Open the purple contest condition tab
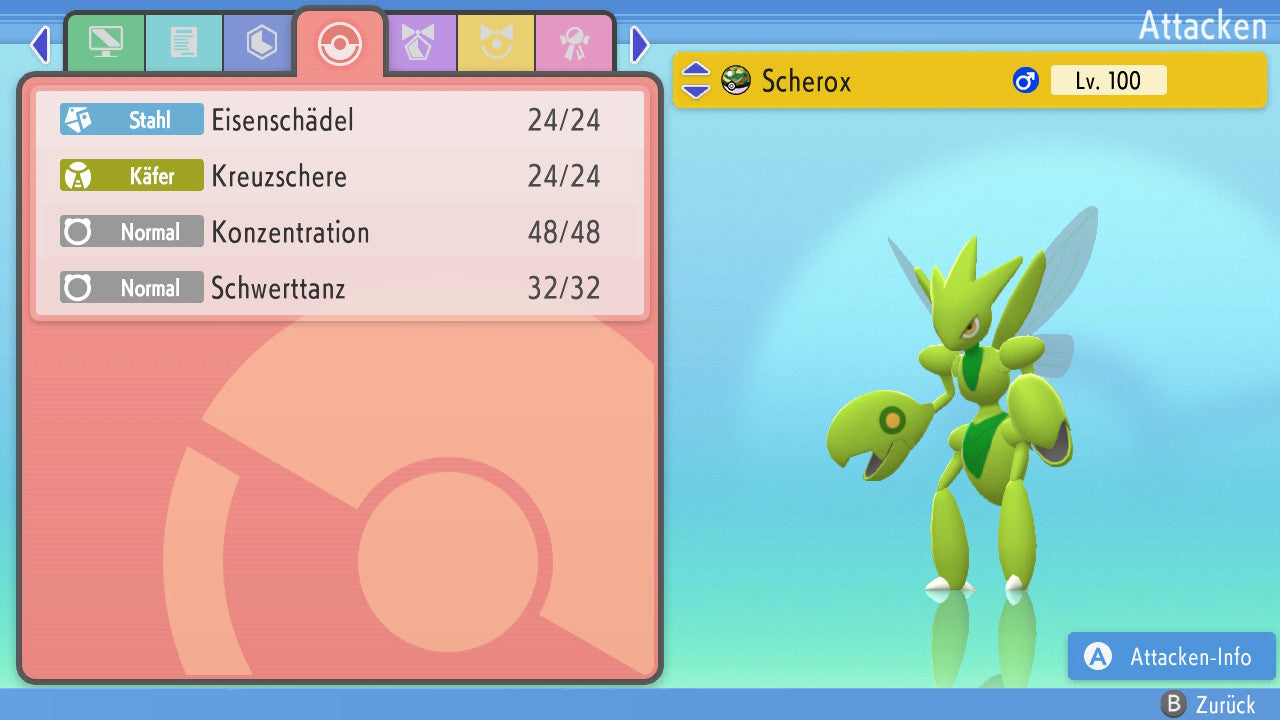 [418, 43]
